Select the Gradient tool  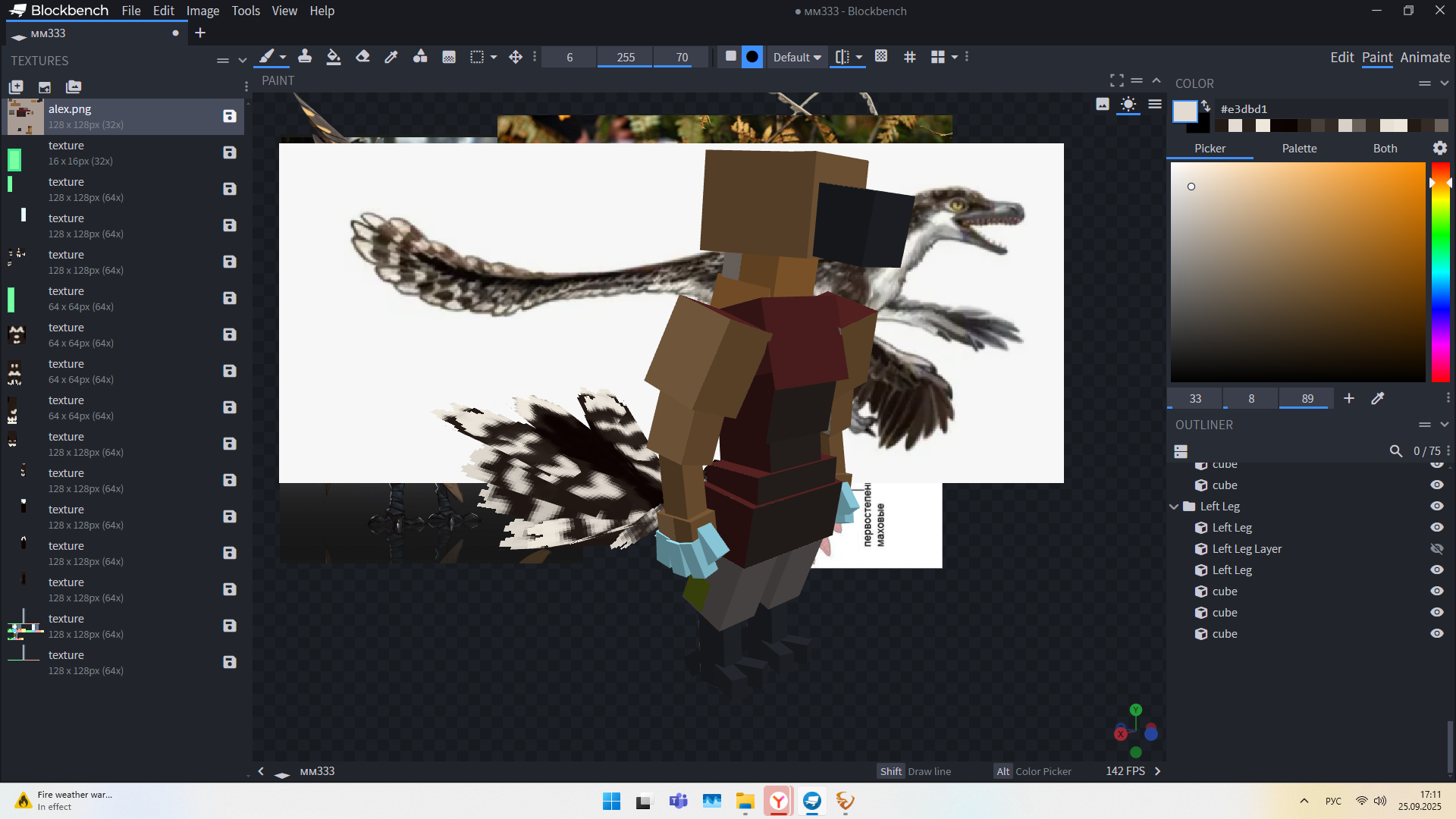click(449, 57)
